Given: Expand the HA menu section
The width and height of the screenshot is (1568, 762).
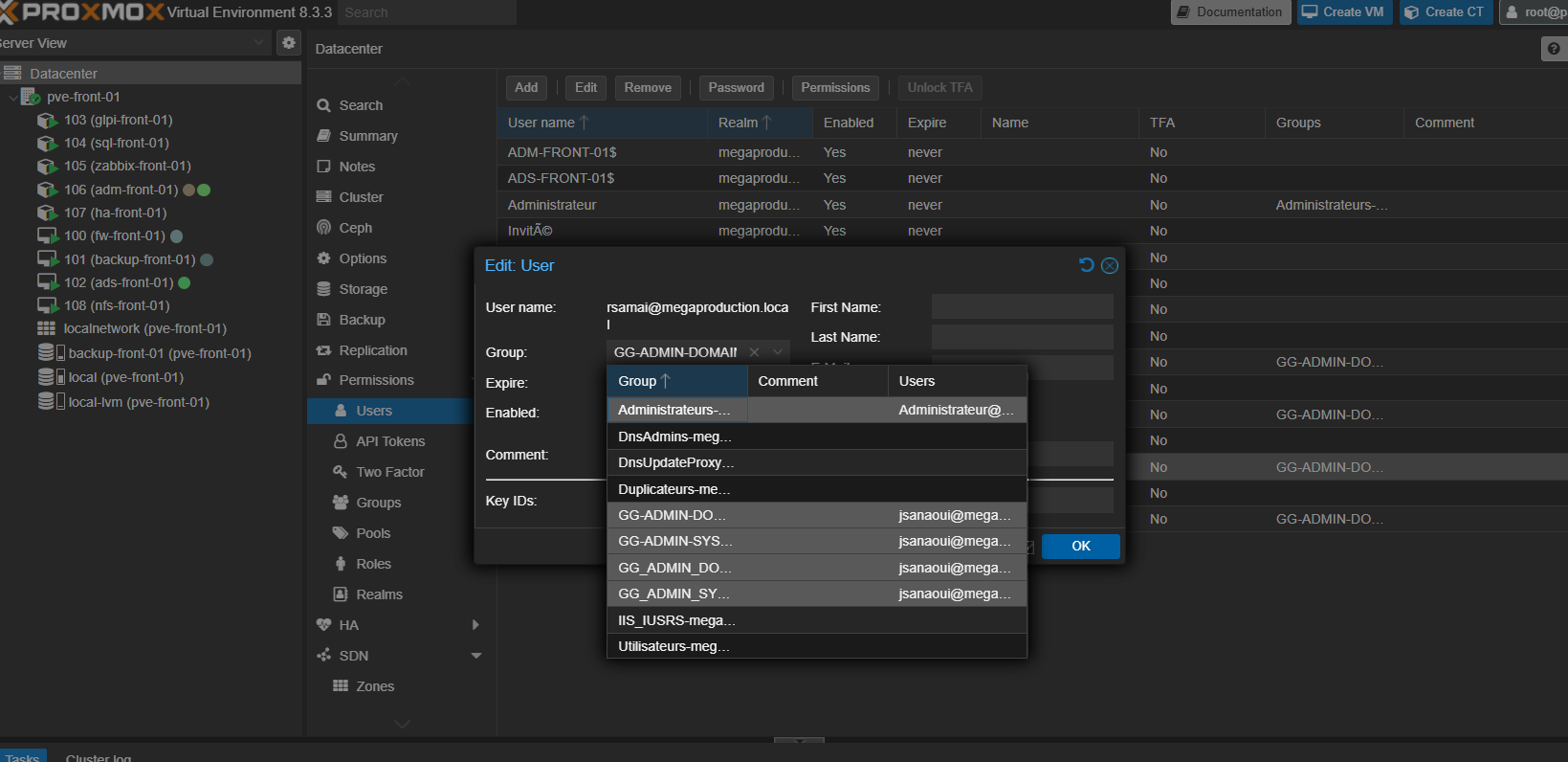Looking at the screenshot, I should pos(475,625).
